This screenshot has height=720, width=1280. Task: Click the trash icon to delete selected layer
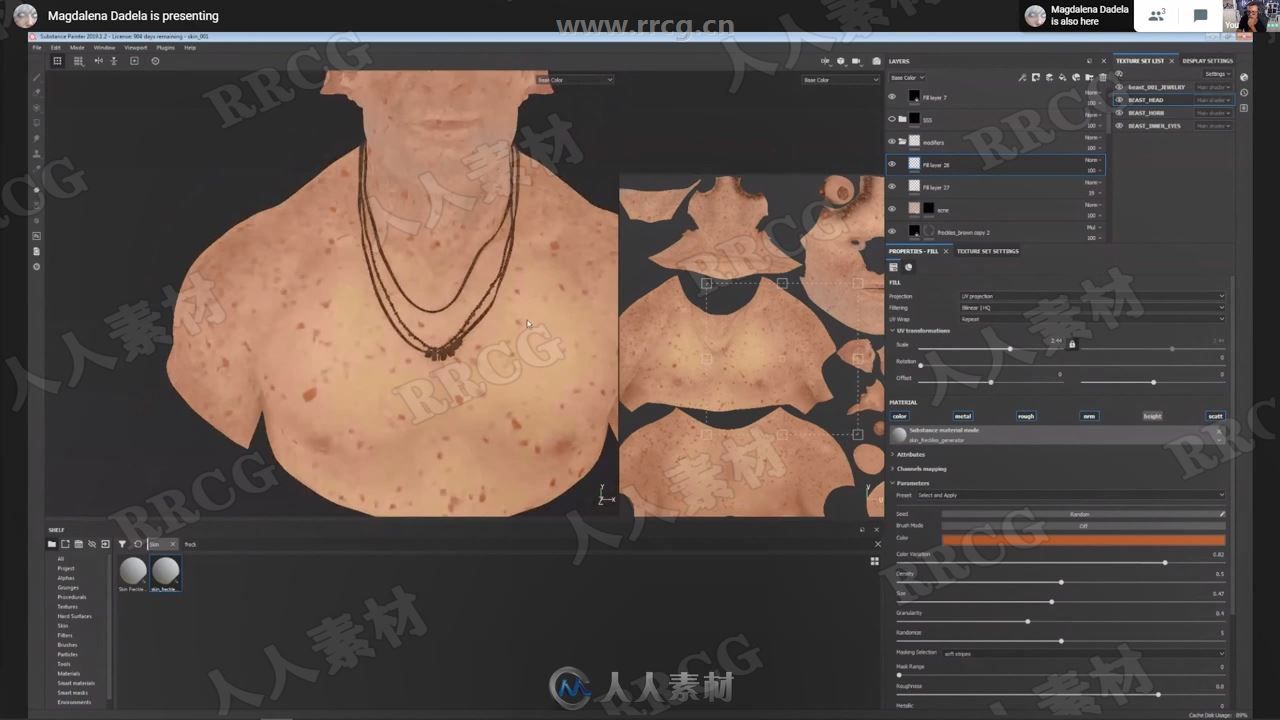tap(1103, 77)
